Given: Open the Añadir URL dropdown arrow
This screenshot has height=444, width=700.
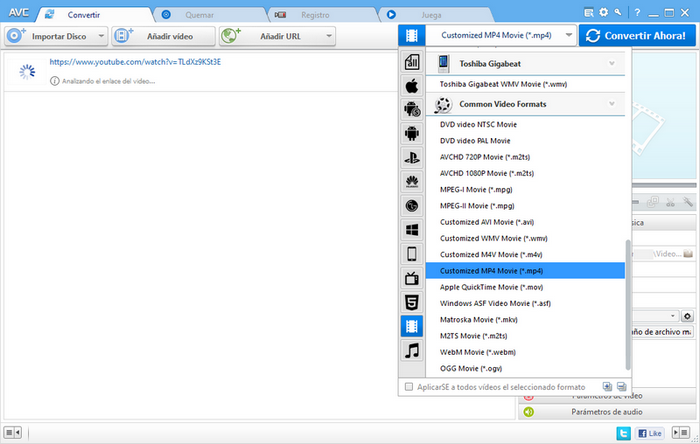Looking at the screenshot, I should [329, 36].
